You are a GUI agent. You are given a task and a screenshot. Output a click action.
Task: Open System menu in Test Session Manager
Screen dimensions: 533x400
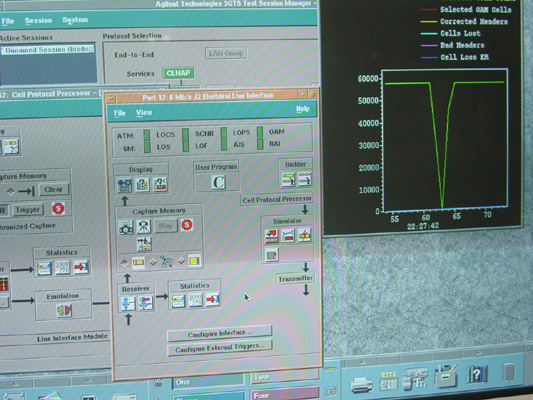coord(75,20)
